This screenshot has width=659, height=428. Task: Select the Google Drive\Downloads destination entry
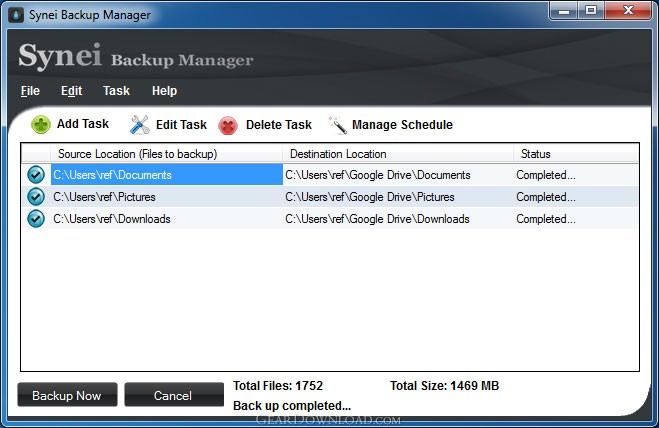coord(377,219)
